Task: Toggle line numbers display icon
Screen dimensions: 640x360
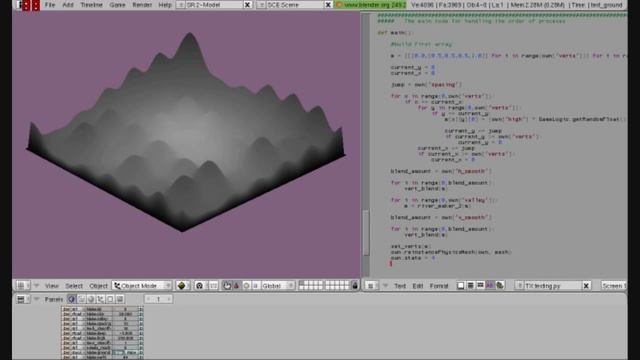Action: (x=471, y=286)
